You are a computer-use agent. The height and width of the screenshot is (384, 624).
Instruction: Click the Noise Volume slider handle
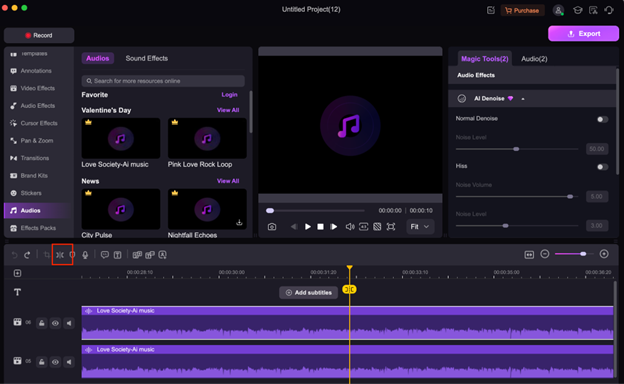pos(570,197)
